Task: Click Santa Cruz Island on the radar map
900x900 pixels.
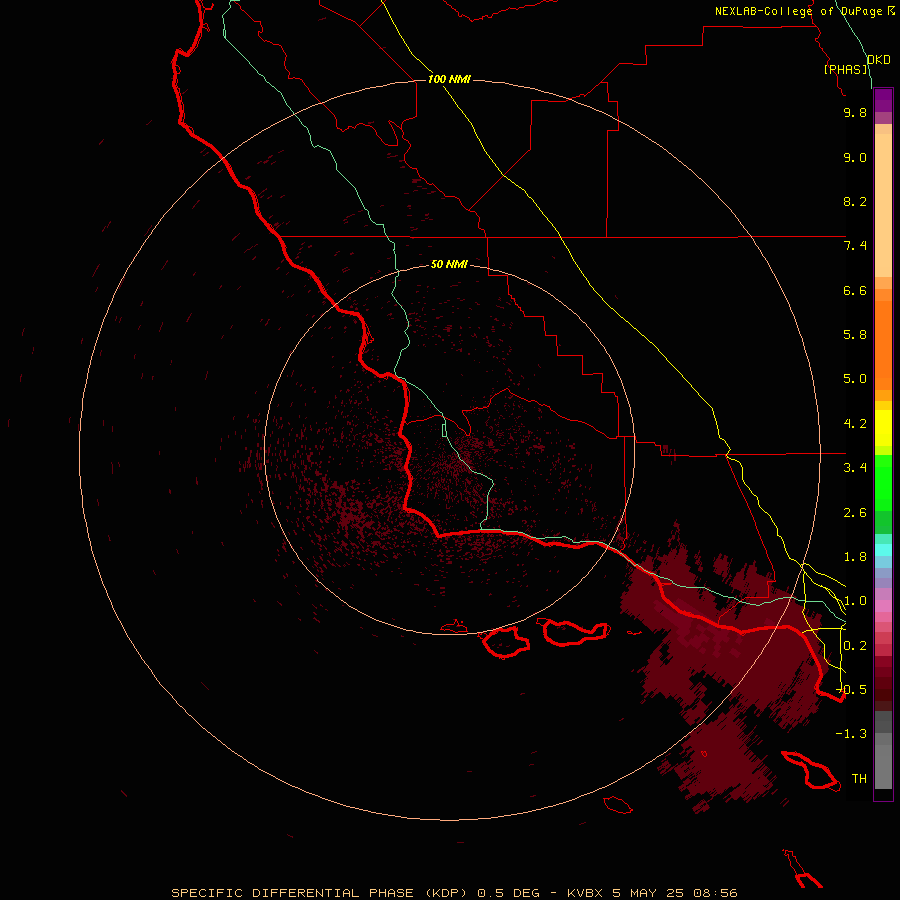Action: click(575, 631)
